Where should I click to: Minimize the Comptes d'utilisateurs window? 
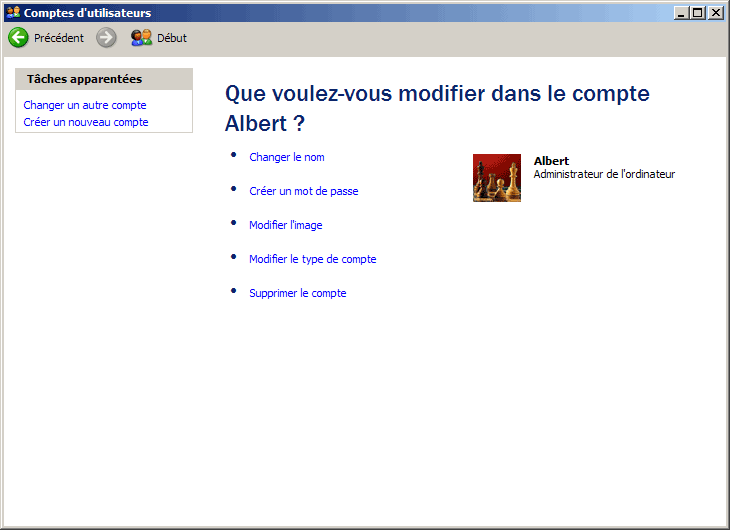tap(682, 13)
